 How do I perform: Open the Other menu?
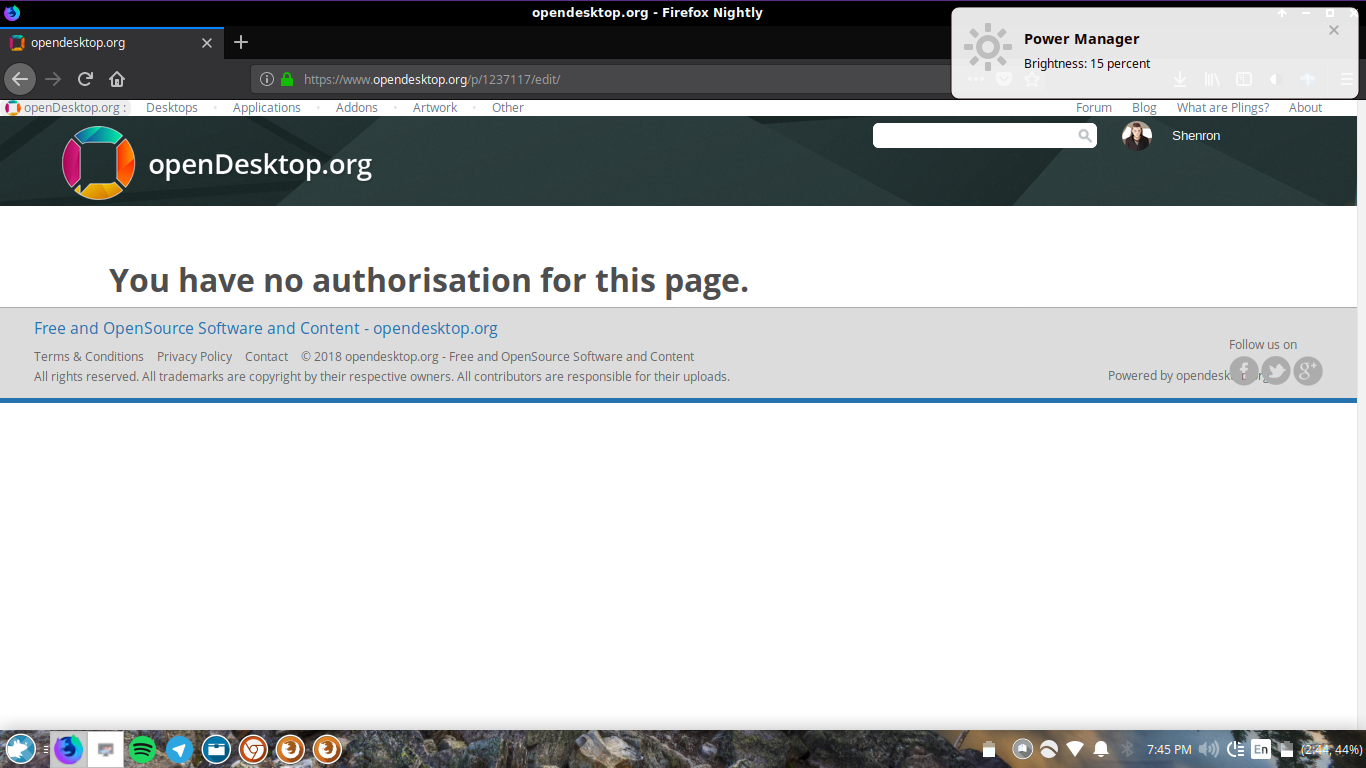click(x=508, y=108)
